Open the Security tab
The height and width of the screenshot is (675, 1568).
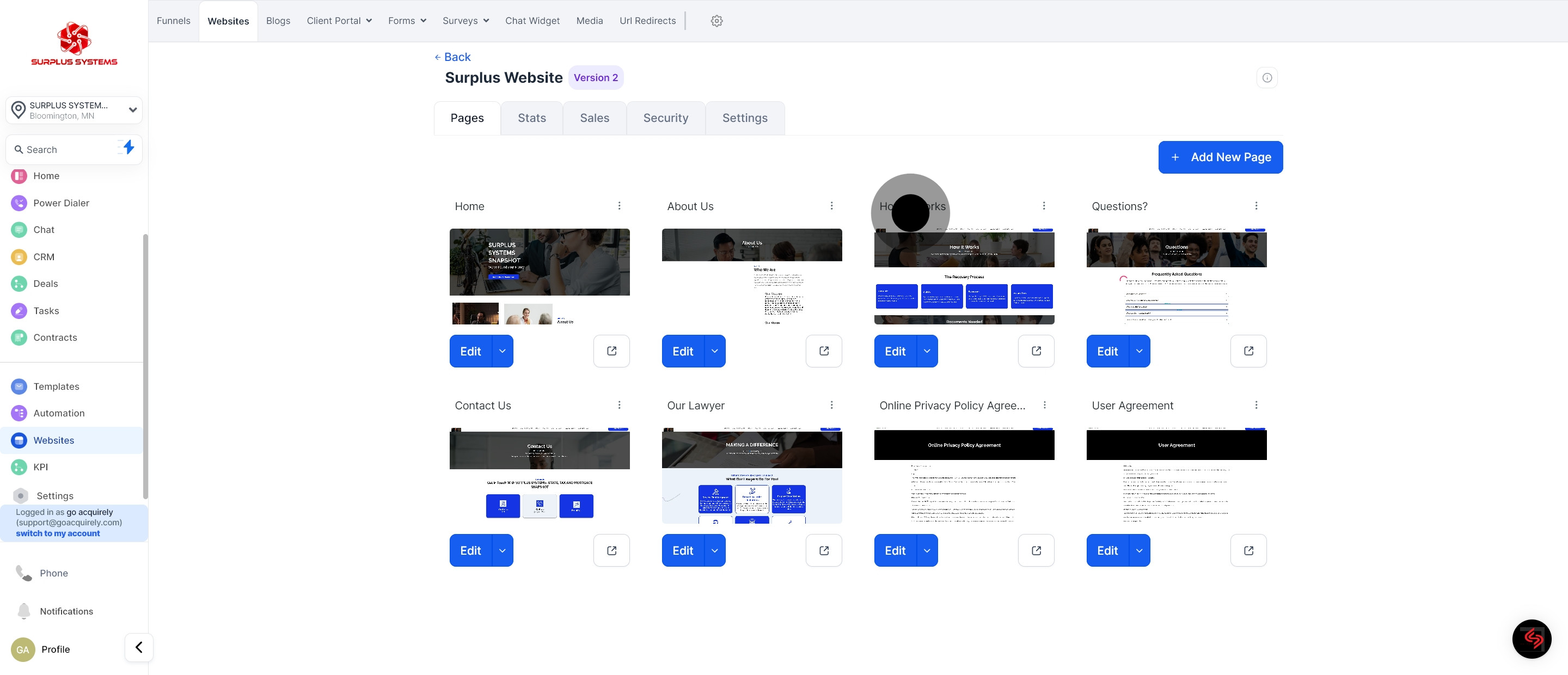(665, 118)
